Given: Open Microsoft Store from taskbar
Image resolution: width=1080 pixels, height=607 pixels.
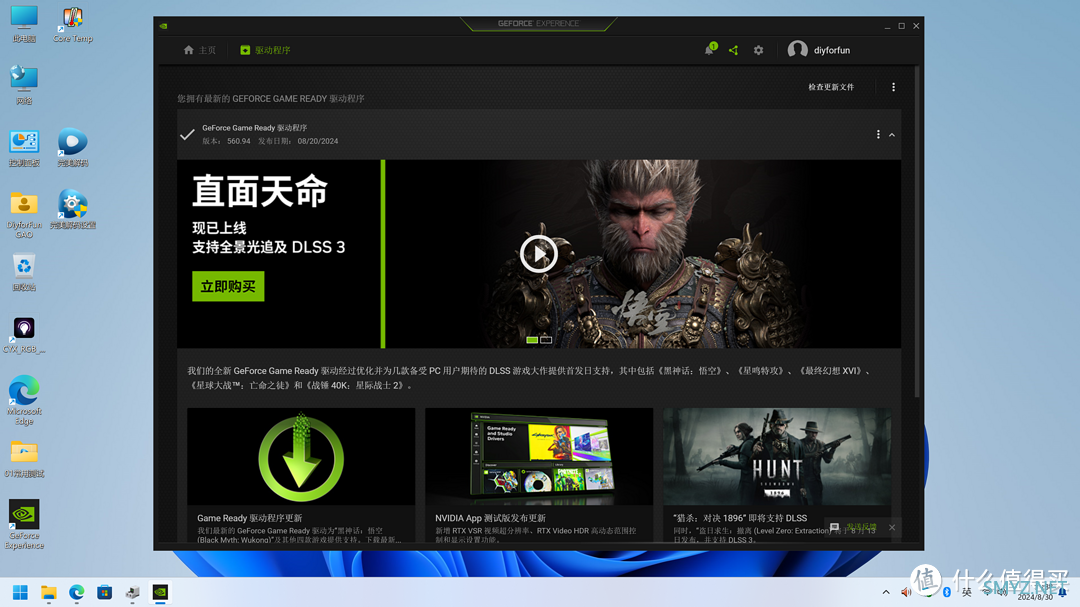Looking at the screenshot, I should 105,593.
